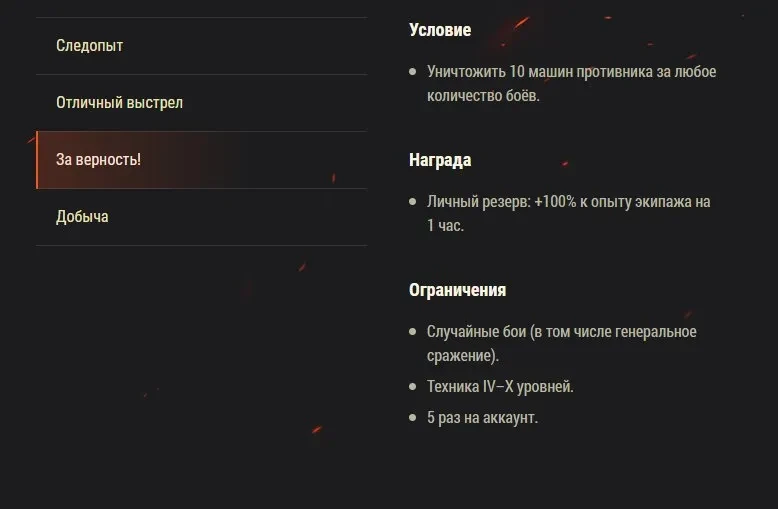Click the «Условие» section heading
The width and height of the screenshot is (778, 509).
point(440,30)
